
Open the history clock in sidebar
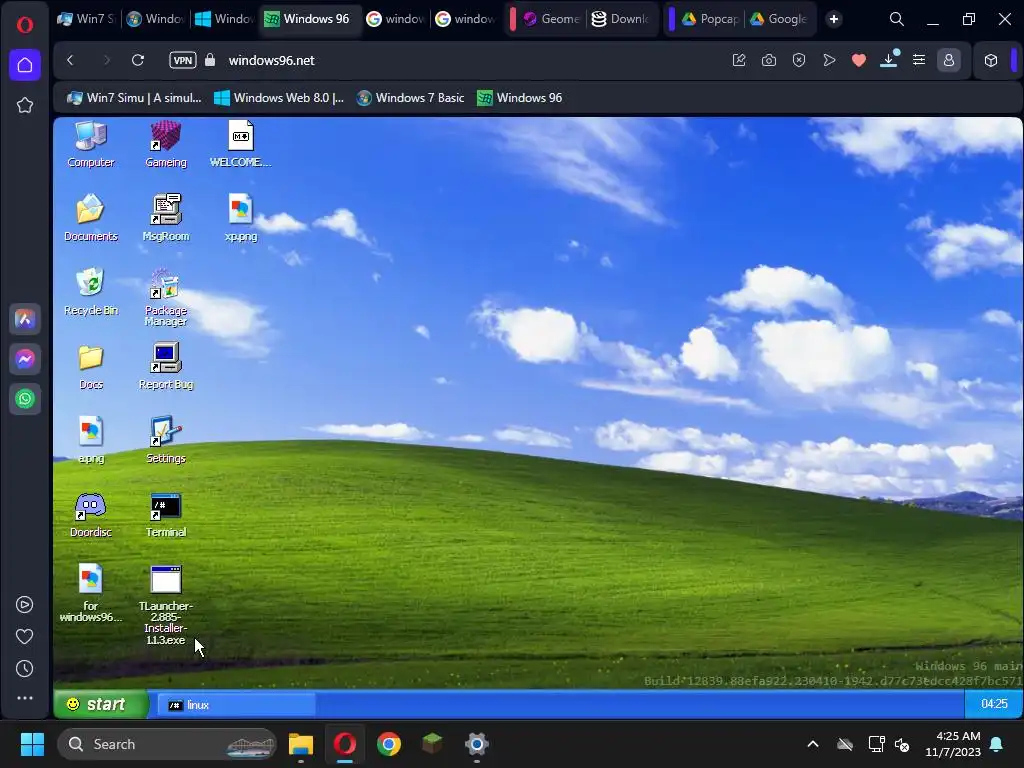coord(25,669)
